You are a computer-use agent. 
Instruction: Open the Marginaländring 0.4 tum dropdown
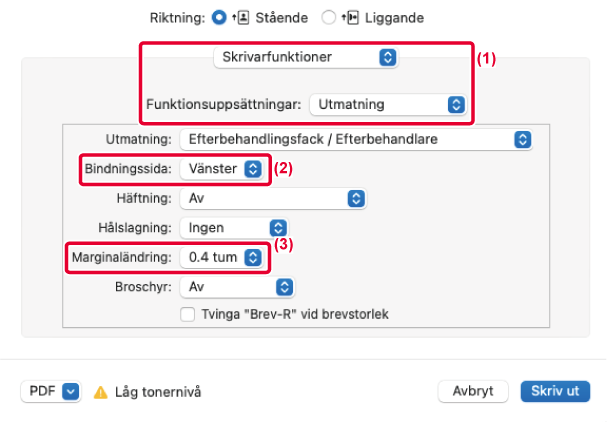pyautogui.click(x=222, y=257)
